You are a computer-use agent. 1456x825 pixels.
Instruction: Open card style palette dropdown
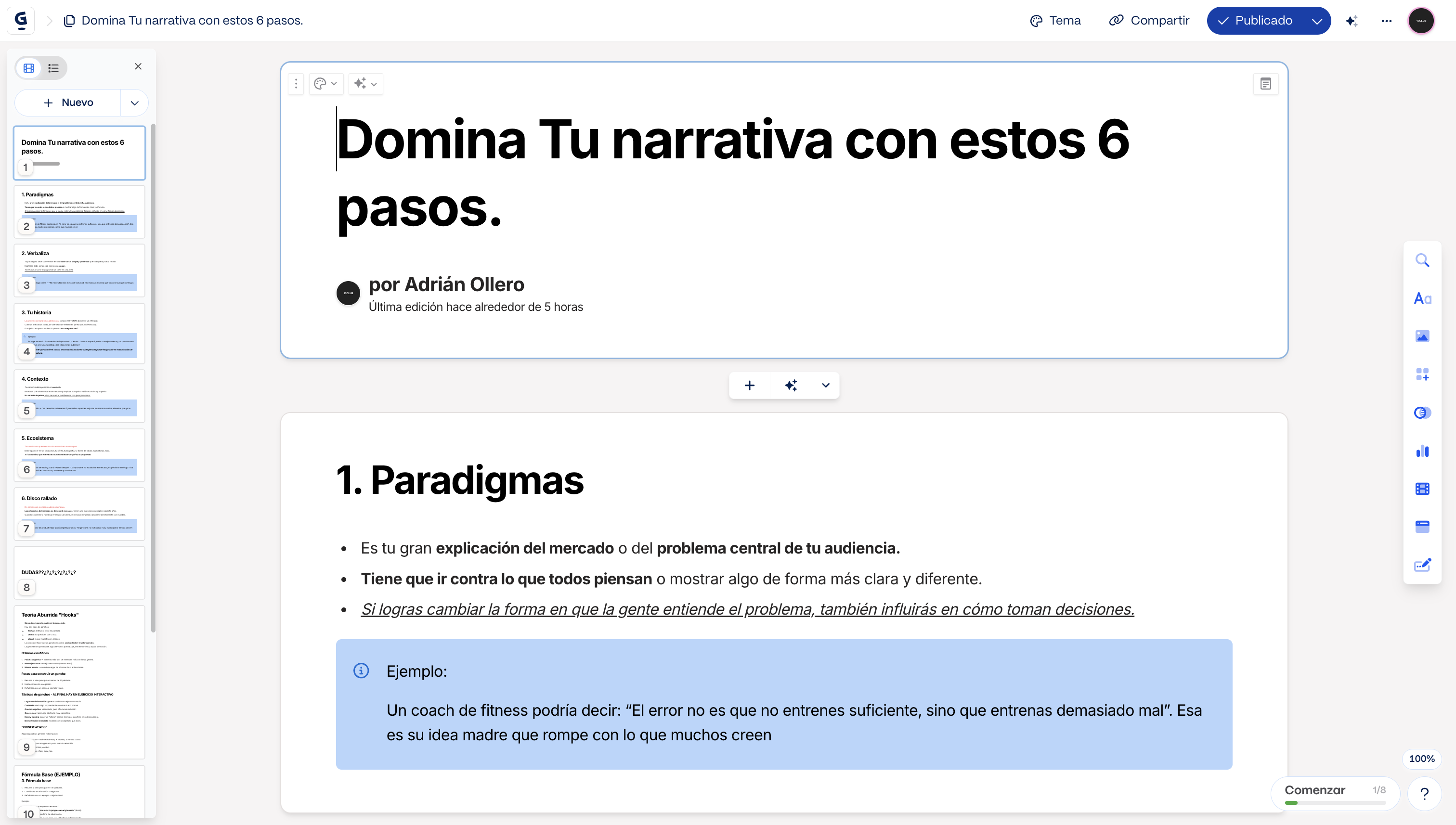pyautogui.click(x=325, y=84)
